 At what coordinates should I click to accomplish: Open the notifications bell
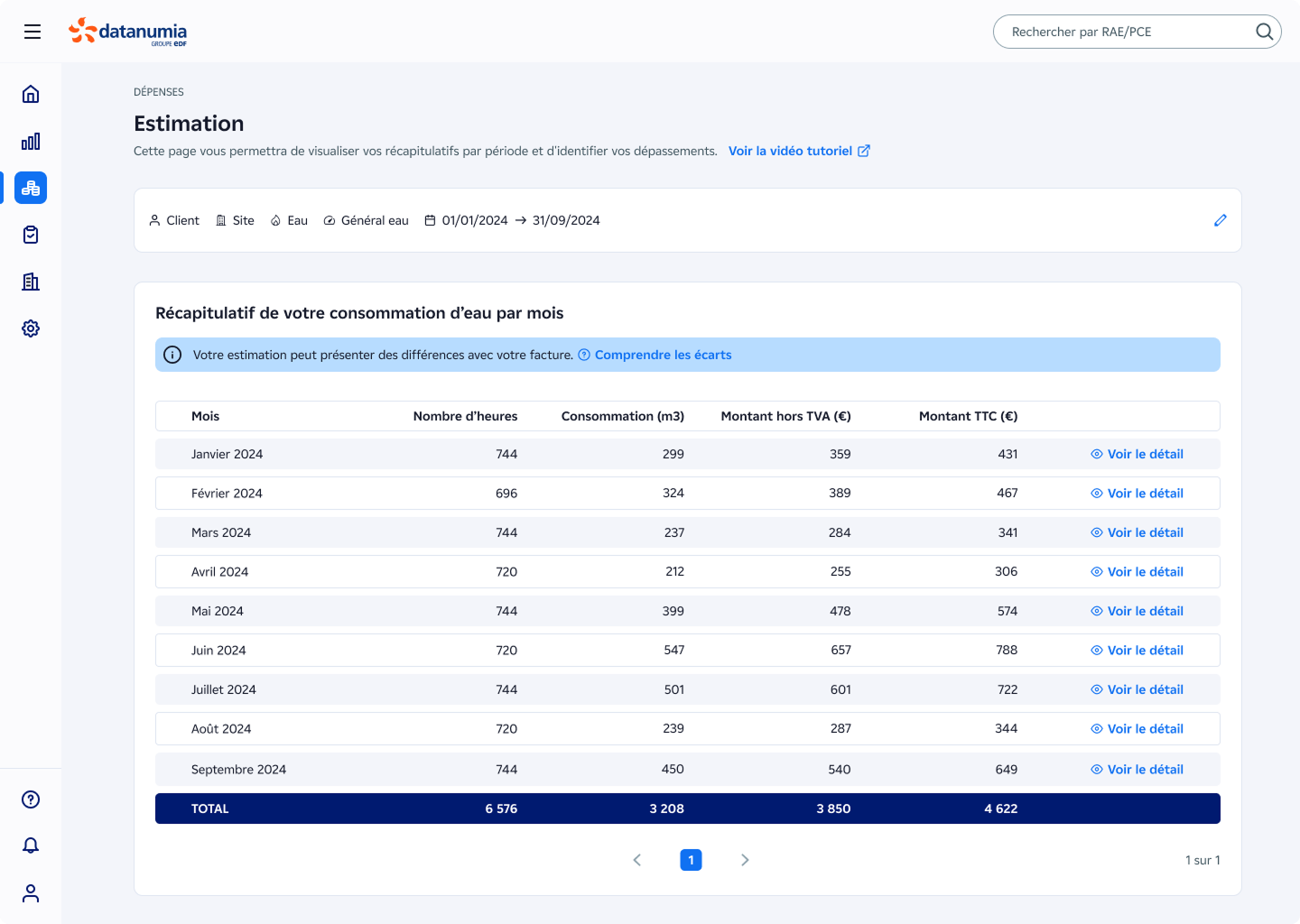(x=31, y=845)
